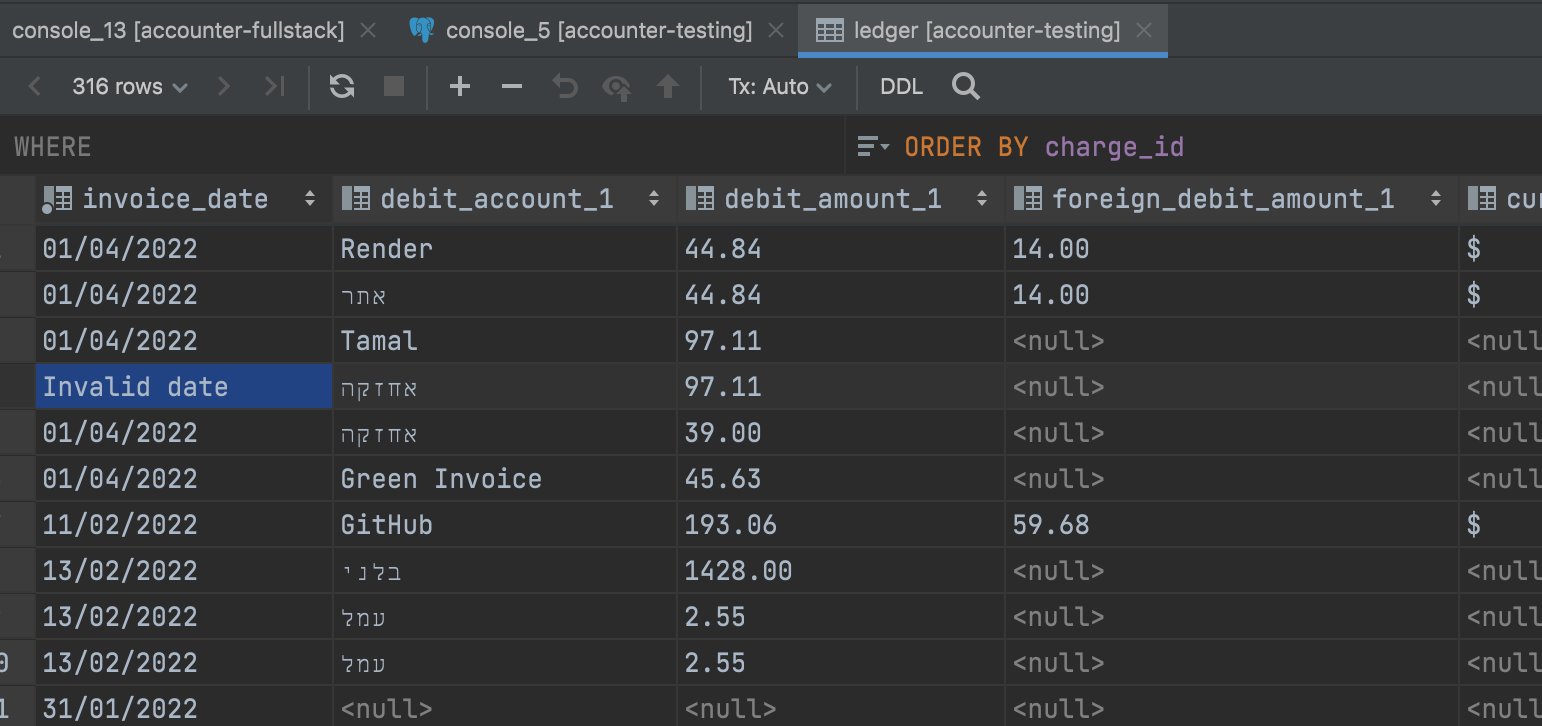Revert changes with undo icon
Viewport: 1542px width, 726px height.
(x=565, y=87)
